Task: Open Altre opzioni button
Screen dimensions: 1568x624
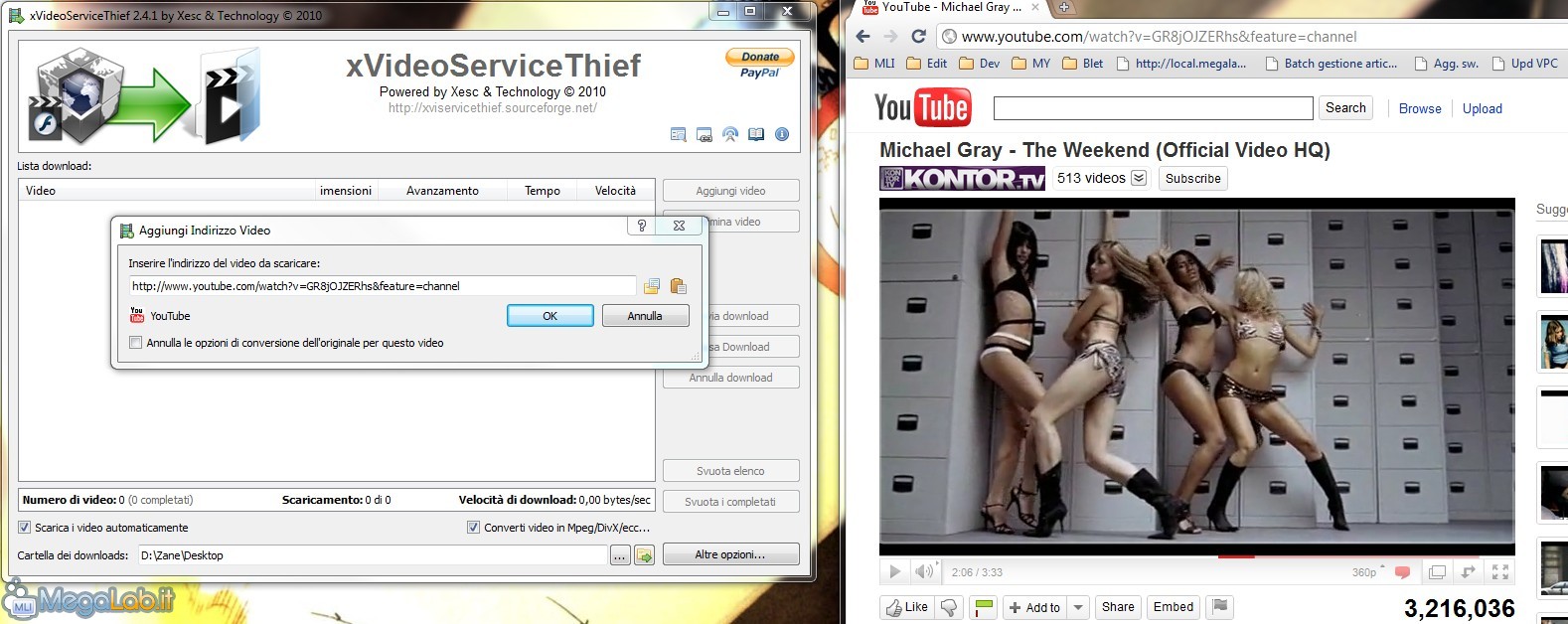Action: pyautogui.click(x=731, y=554)
